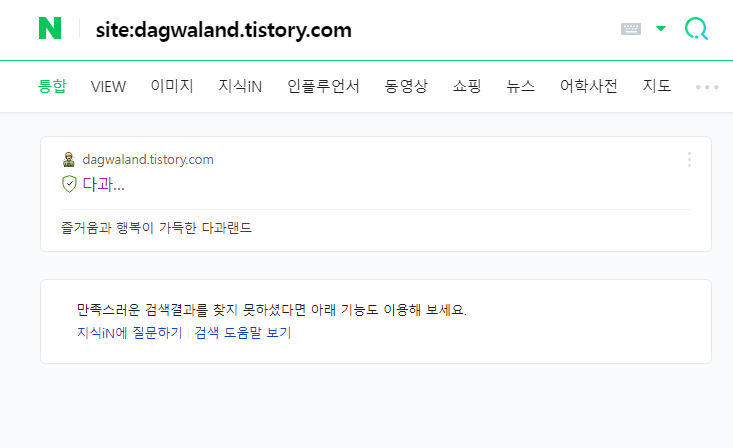
Task: Switch to the VIEW tab
Action: coord(108,87)
